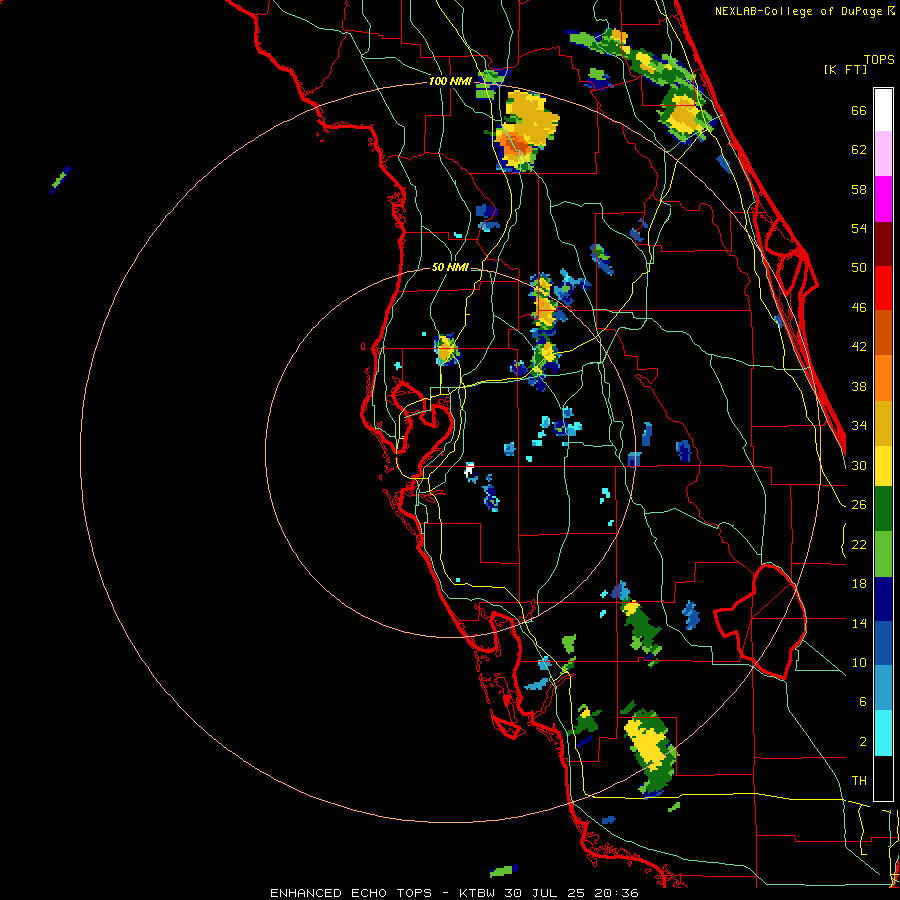Select the TH threshold label on the legend
This screenshot has width=900, height=900.
(x=859, y=781)
